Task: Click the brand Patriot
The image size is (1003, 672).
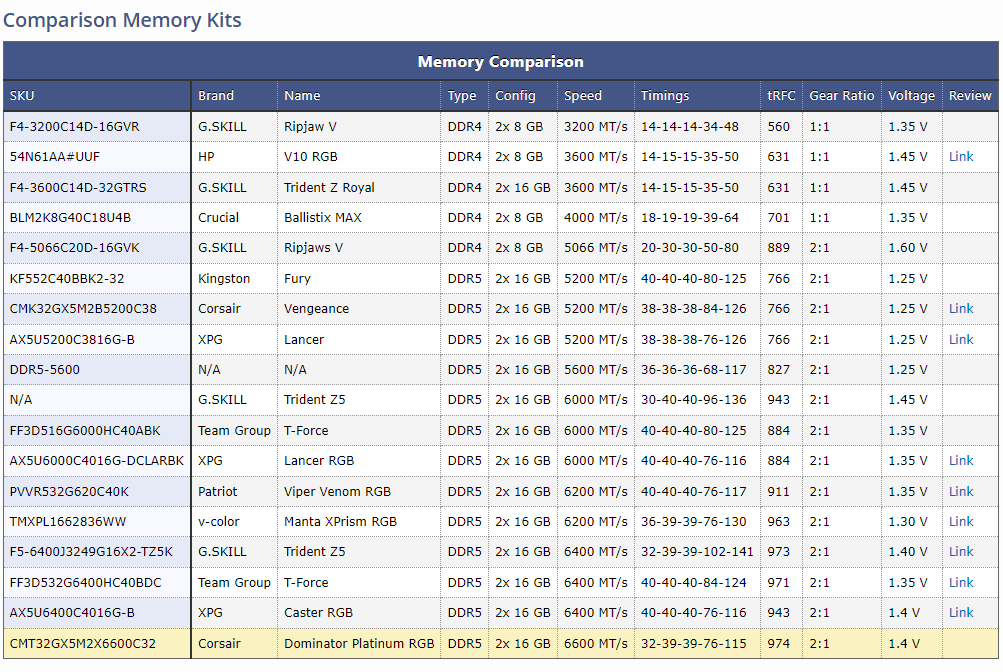Action: tap(217, 492)
